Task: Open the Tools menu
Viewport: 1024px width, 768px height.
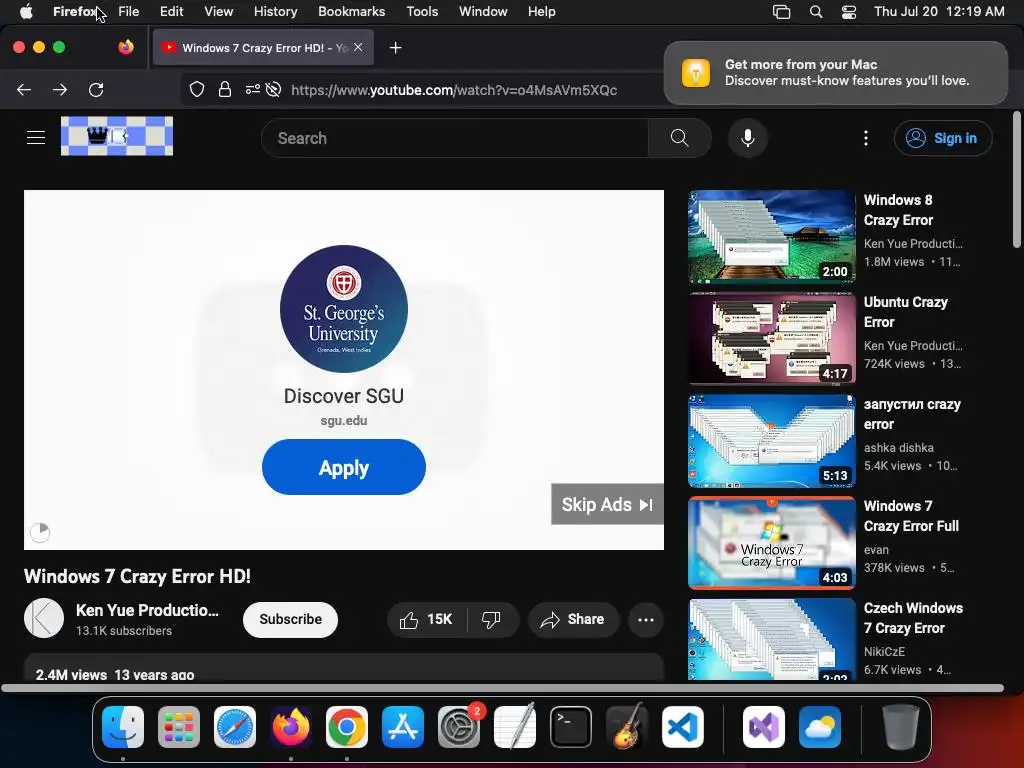Action: pos(422,11)
